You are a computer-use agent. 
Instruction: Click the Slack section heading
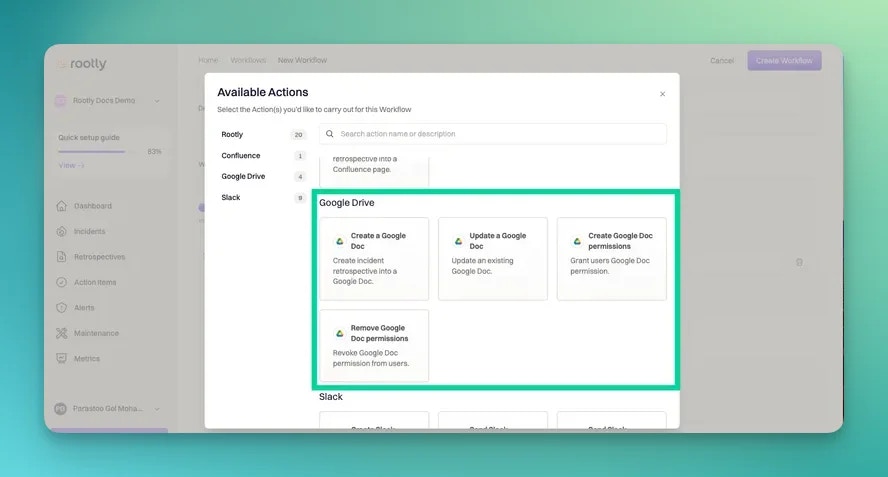point(331,397)
